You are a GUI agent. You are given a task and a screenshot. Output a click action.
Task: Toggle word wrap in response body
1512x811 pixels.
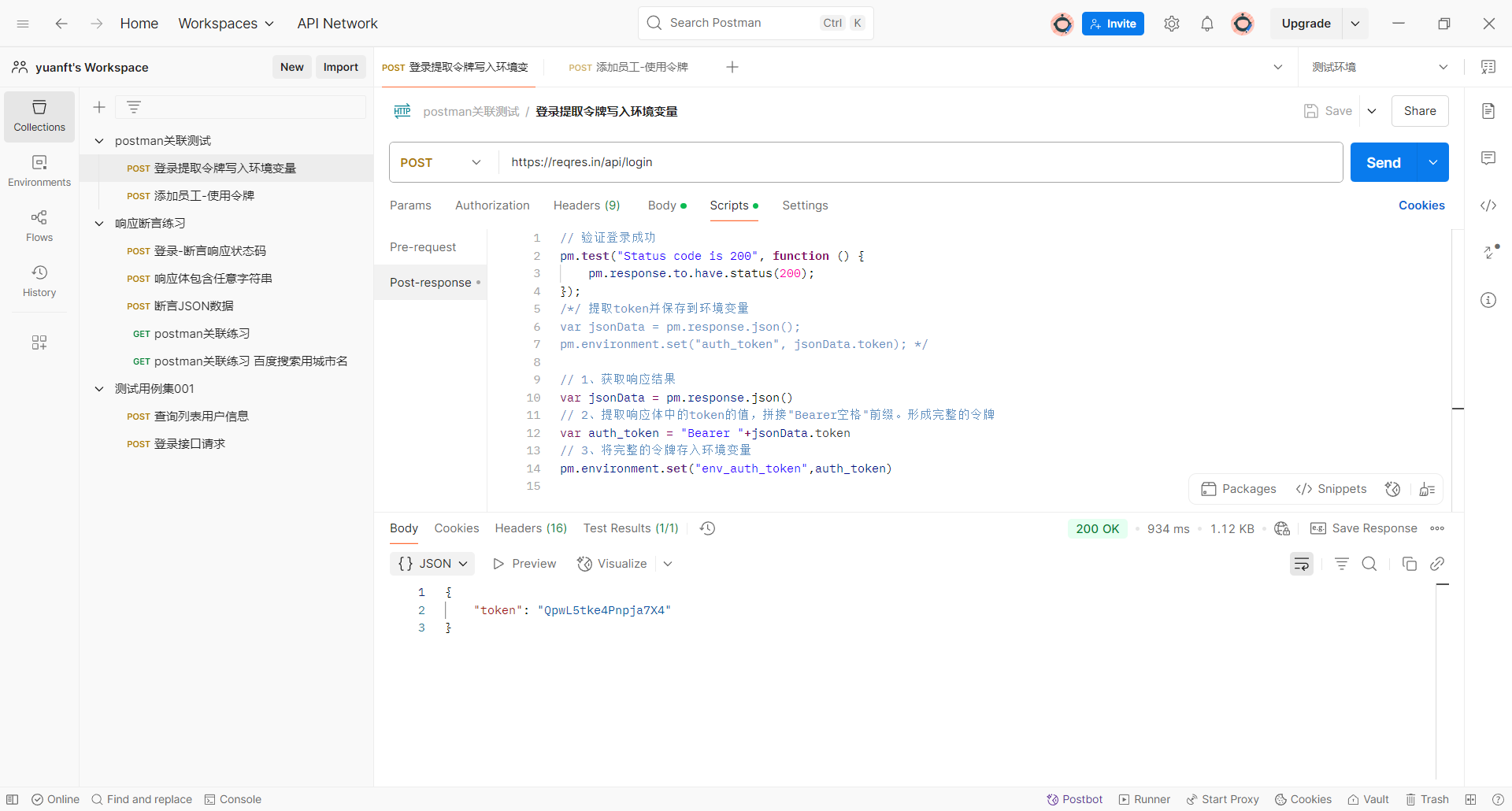(1302, 564)
